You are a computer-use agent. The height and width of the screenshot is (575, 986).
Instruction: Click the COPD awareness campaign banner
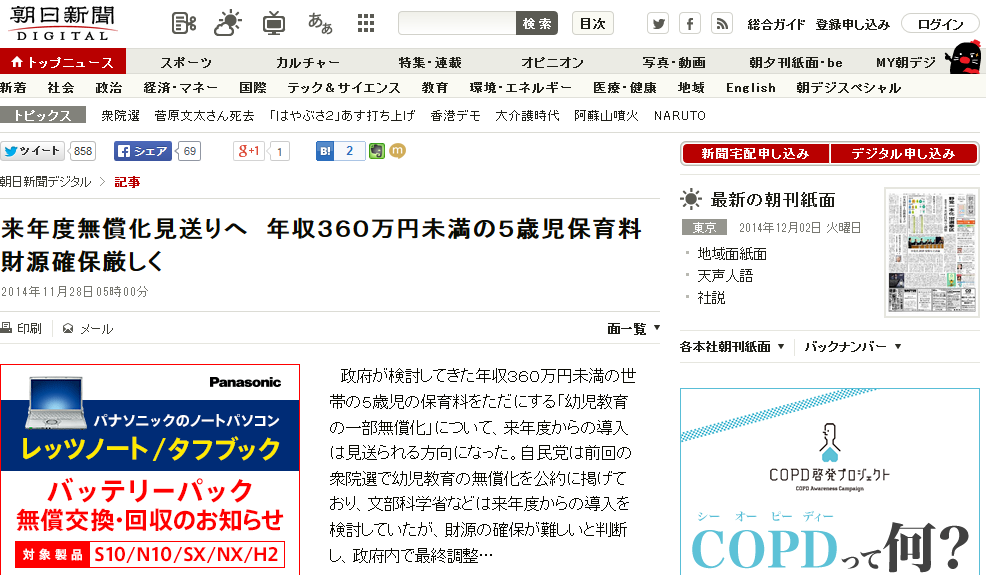click(x=829, y=481)
